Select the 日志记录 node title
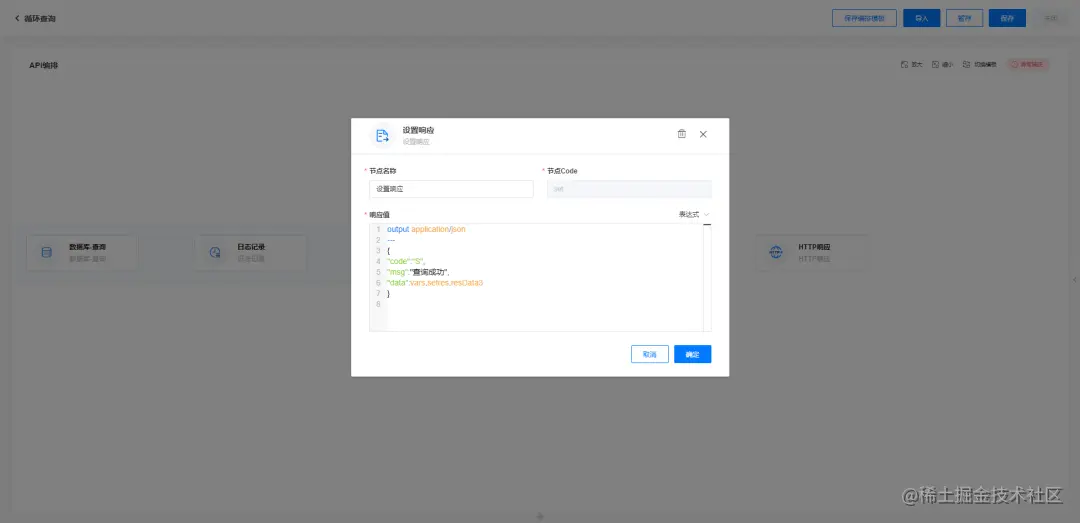 point(251,247)
